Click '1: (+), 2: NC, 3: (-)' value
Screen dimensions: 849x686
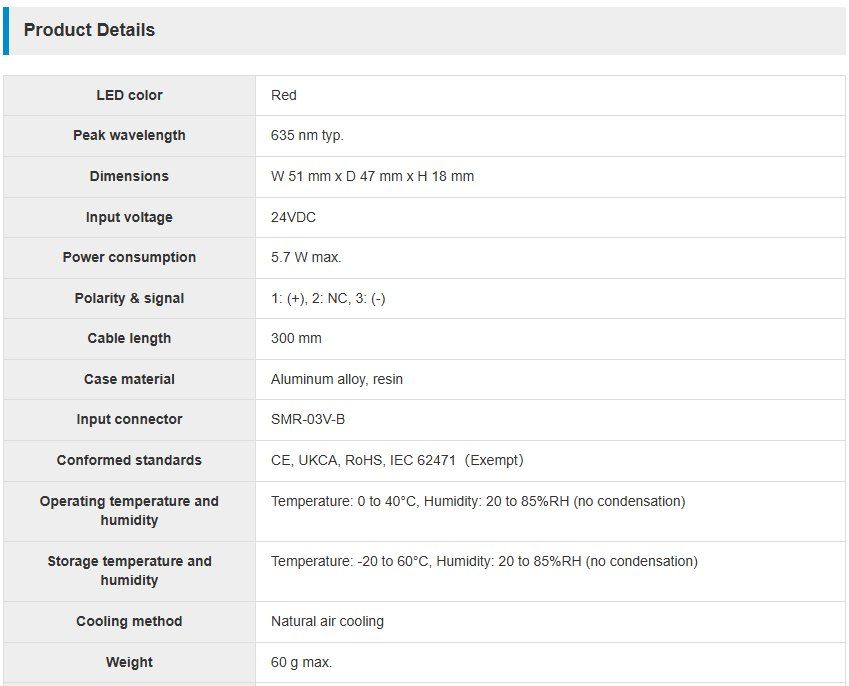click(328, 298)
